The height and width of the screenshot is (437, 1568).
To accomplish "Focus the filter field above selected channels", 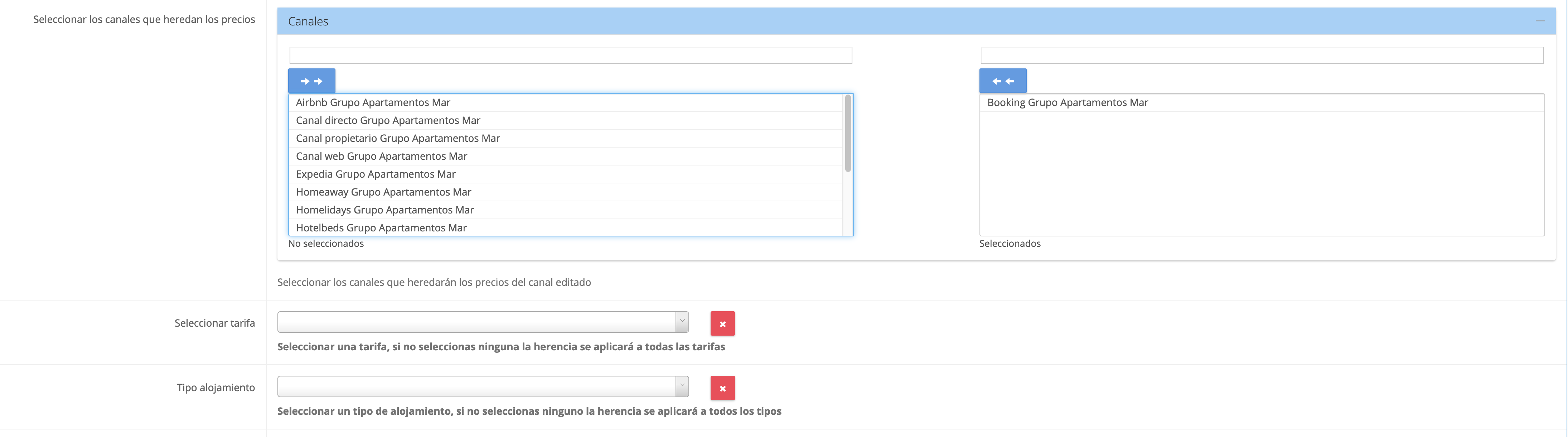I will (1261, 56).
